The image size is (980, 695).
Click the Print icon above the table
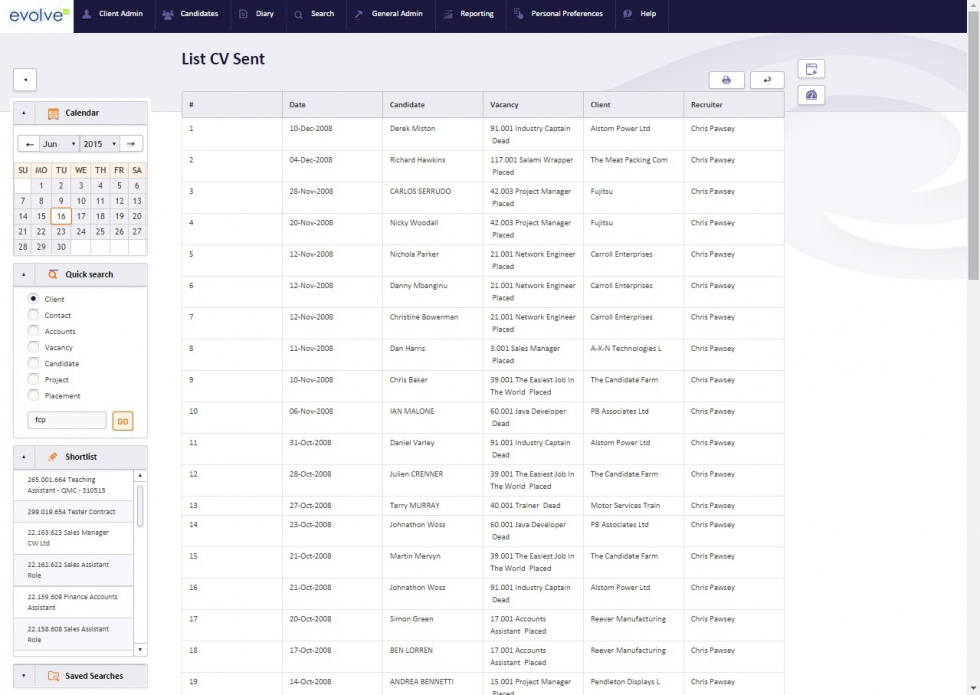pos(727,79)
